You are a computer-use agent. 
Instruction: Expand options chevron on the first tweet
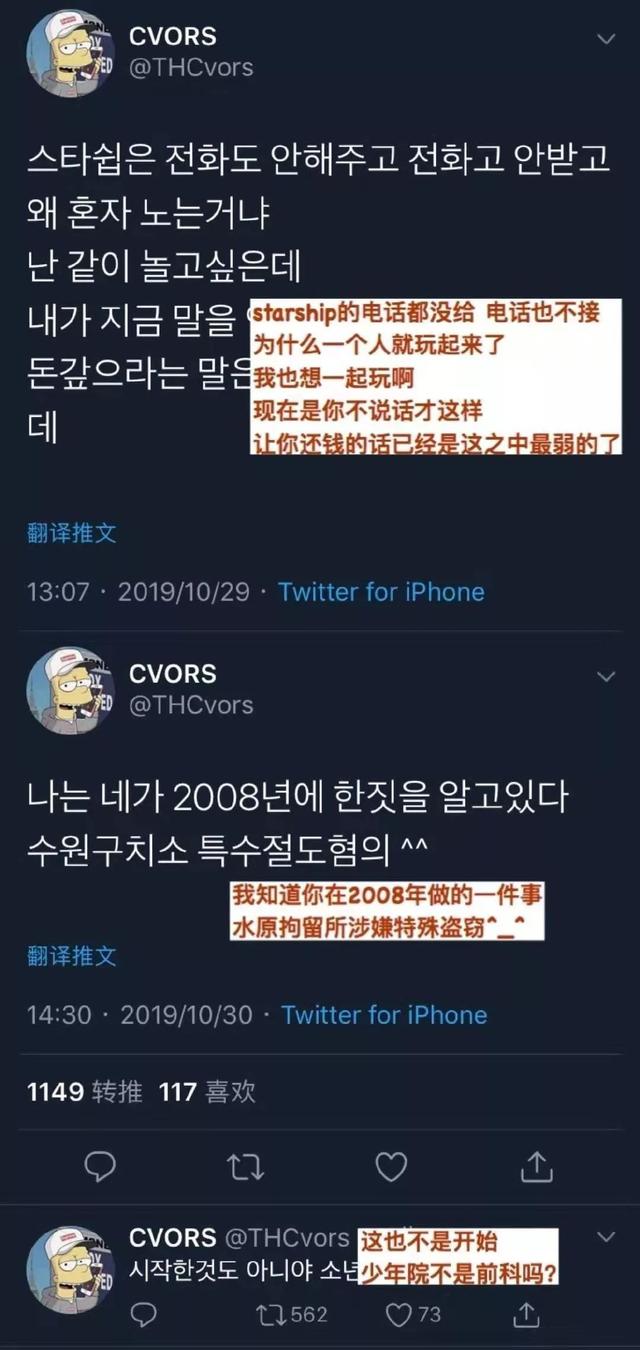pos(605,39)
